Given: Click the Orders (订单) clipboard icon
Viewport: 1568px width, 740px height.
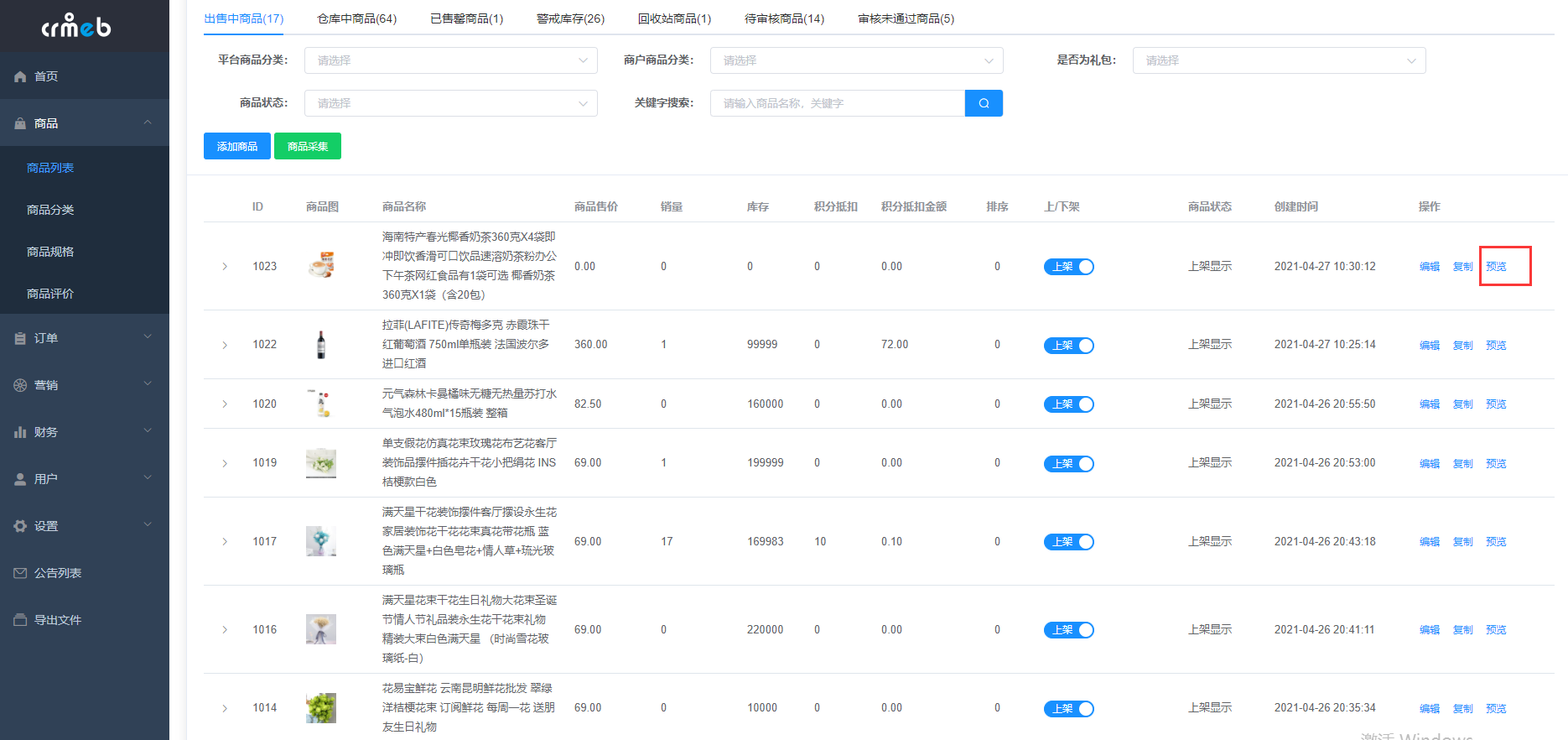Looking at the screenshot, I should [20, 338].
